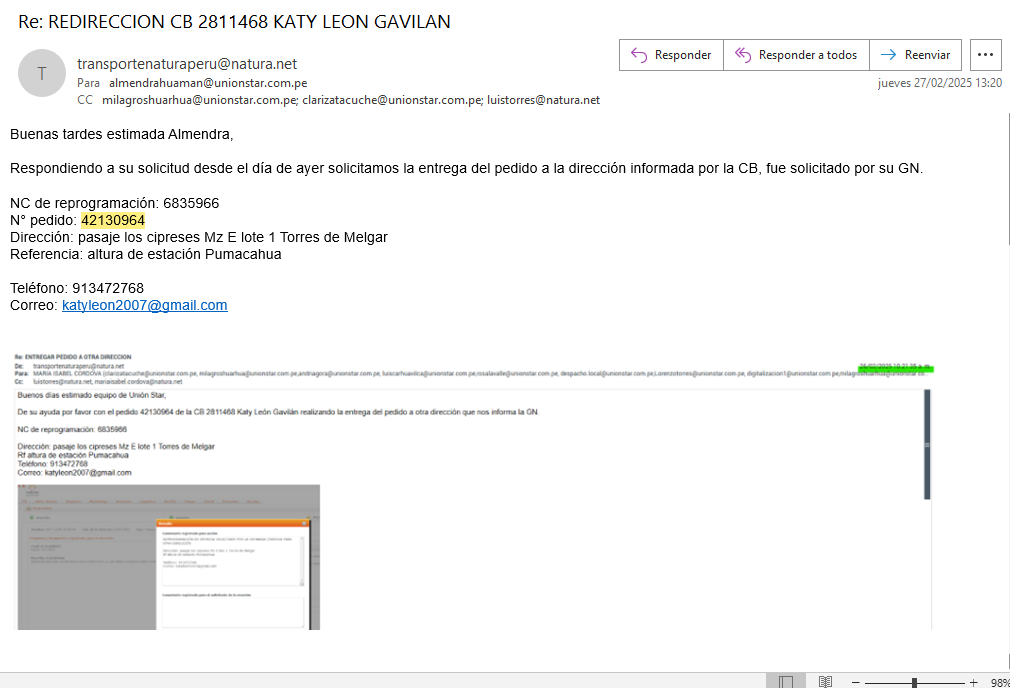This screenshot has width=1010, height=688.
Task: Click CC recipient milagroshuarhua@unionstar.com.pe
Action: (x=202, y=100)
